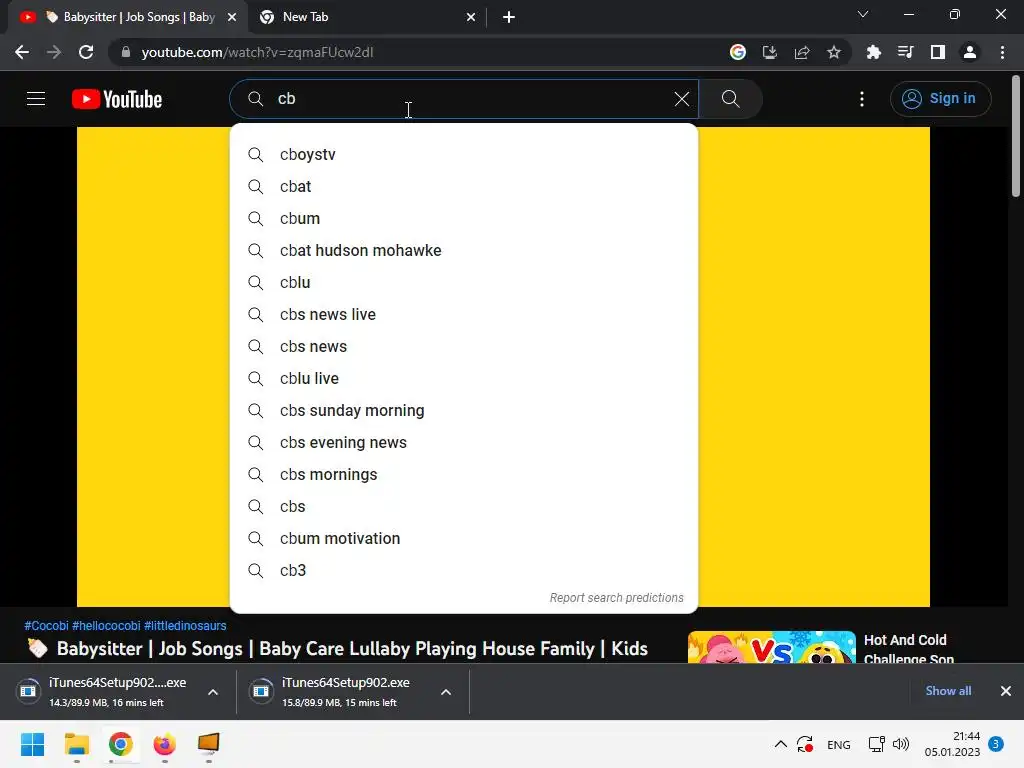Viewport: 1024px width, 768px height.
Task: Choose suggestion cbat hudson mohawke
Action: [x=464, y=250]
